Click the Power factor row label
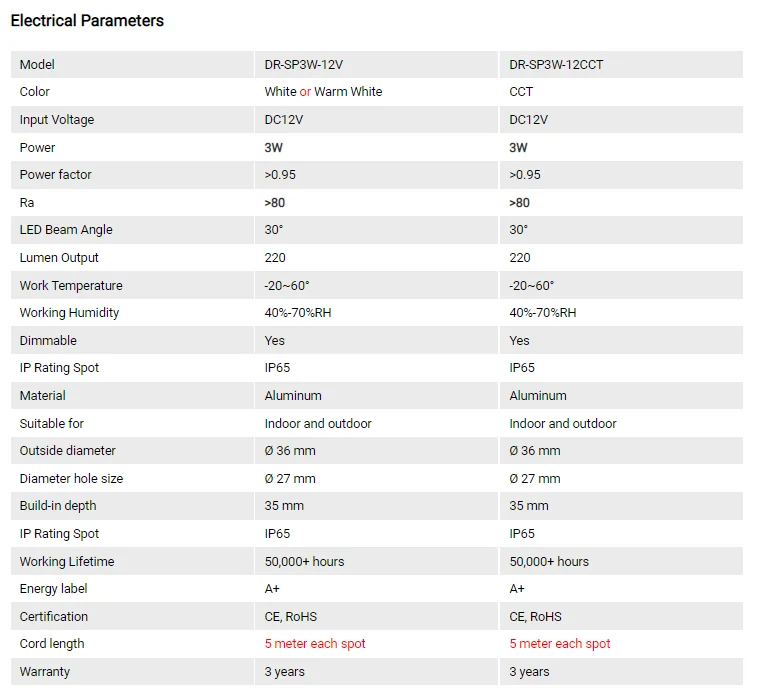This screenshot has height=694, width=767. 56,175
